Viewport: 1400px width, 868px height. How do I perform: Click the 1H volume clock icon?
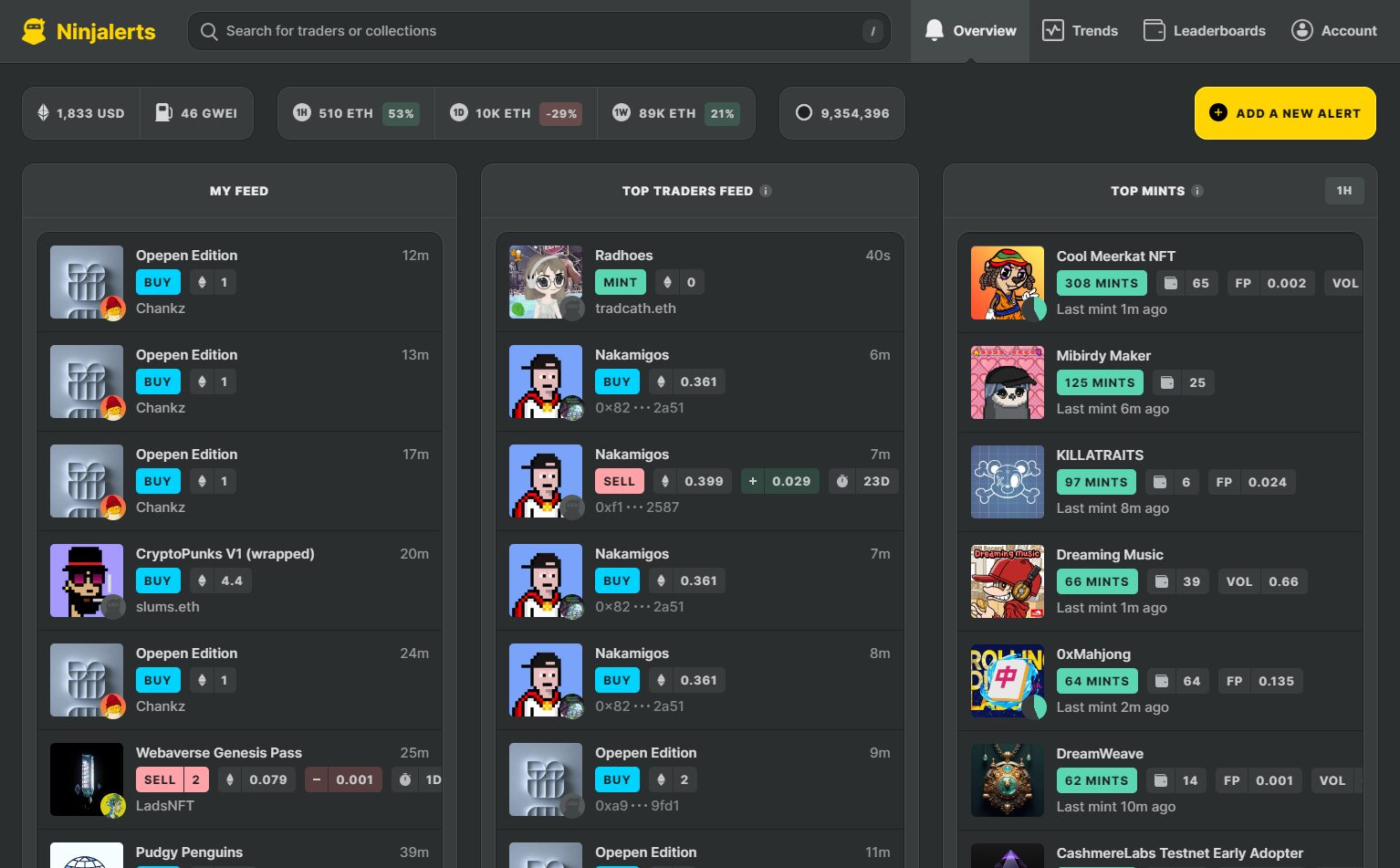click(x=301, y=112)
